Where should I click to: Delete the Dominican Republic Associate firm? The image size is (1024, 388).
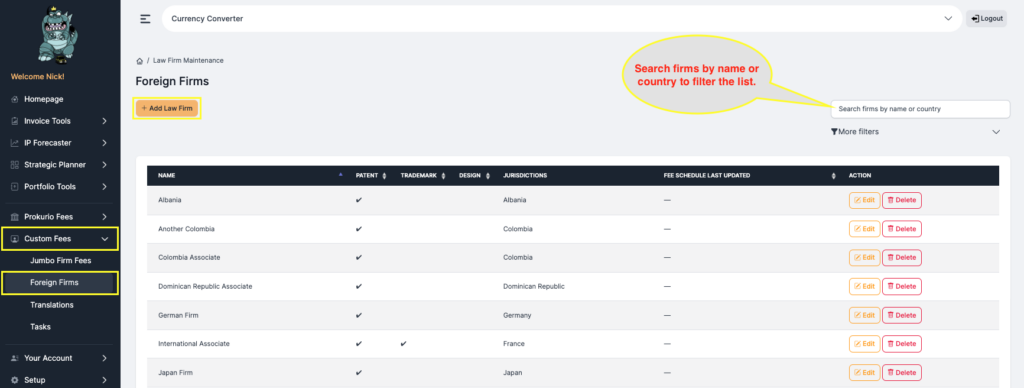click(902, 286)
